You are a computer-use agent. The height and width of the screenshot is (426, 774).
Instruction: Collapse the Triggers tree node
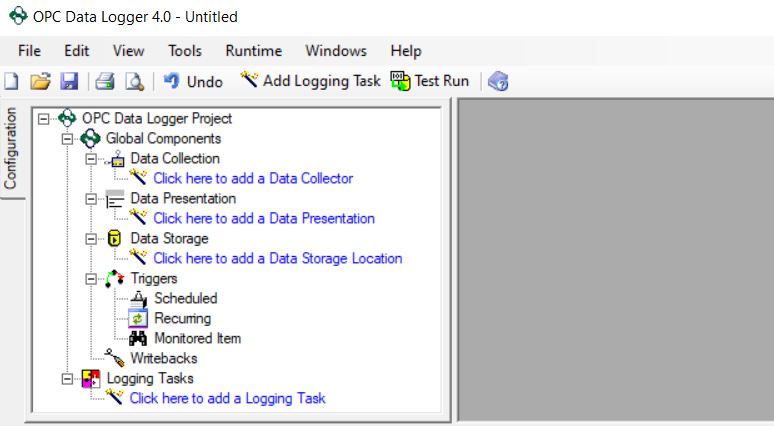(92, 279)
